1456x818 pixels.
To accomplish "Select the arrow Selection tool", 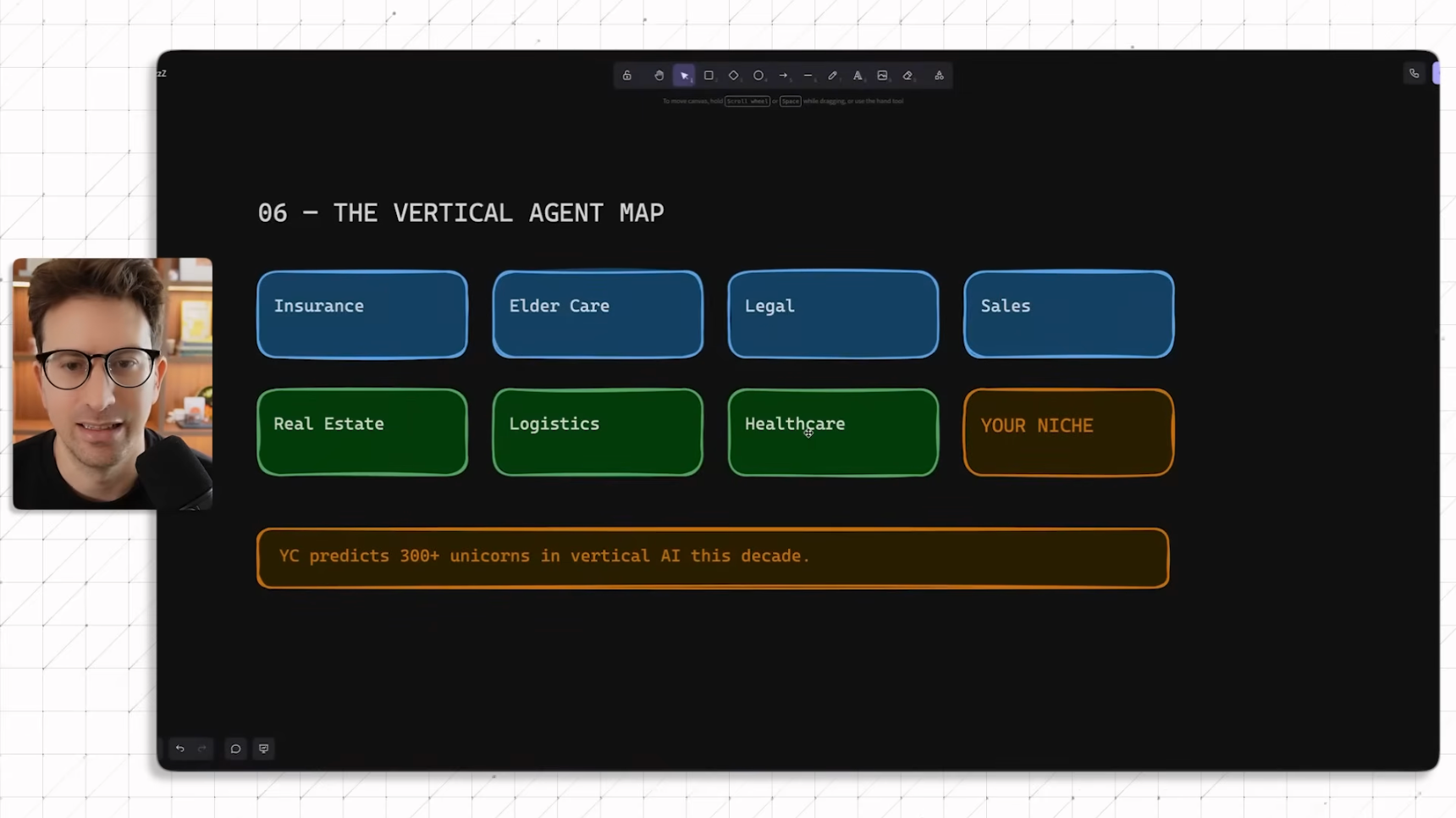I will [x=684, y=75].
